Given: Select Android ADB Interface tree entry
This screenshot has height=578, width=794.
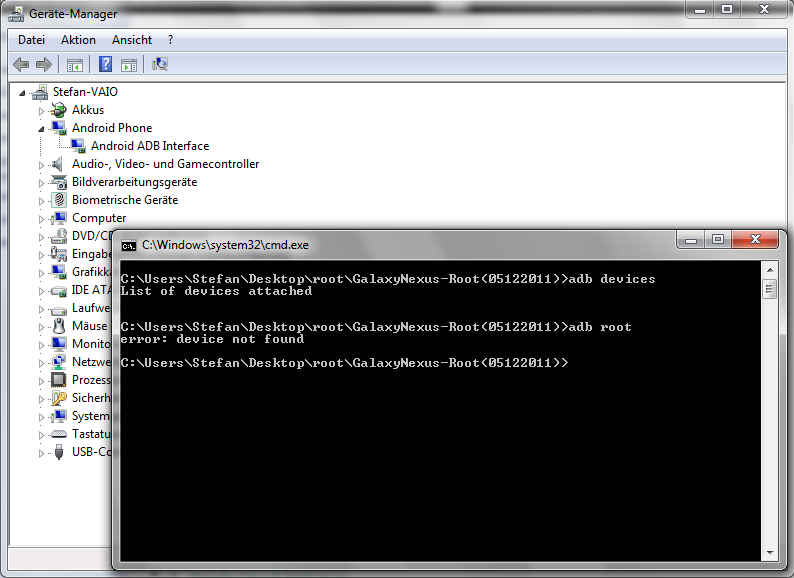Looking at the screenshot, I should point(150,146).
